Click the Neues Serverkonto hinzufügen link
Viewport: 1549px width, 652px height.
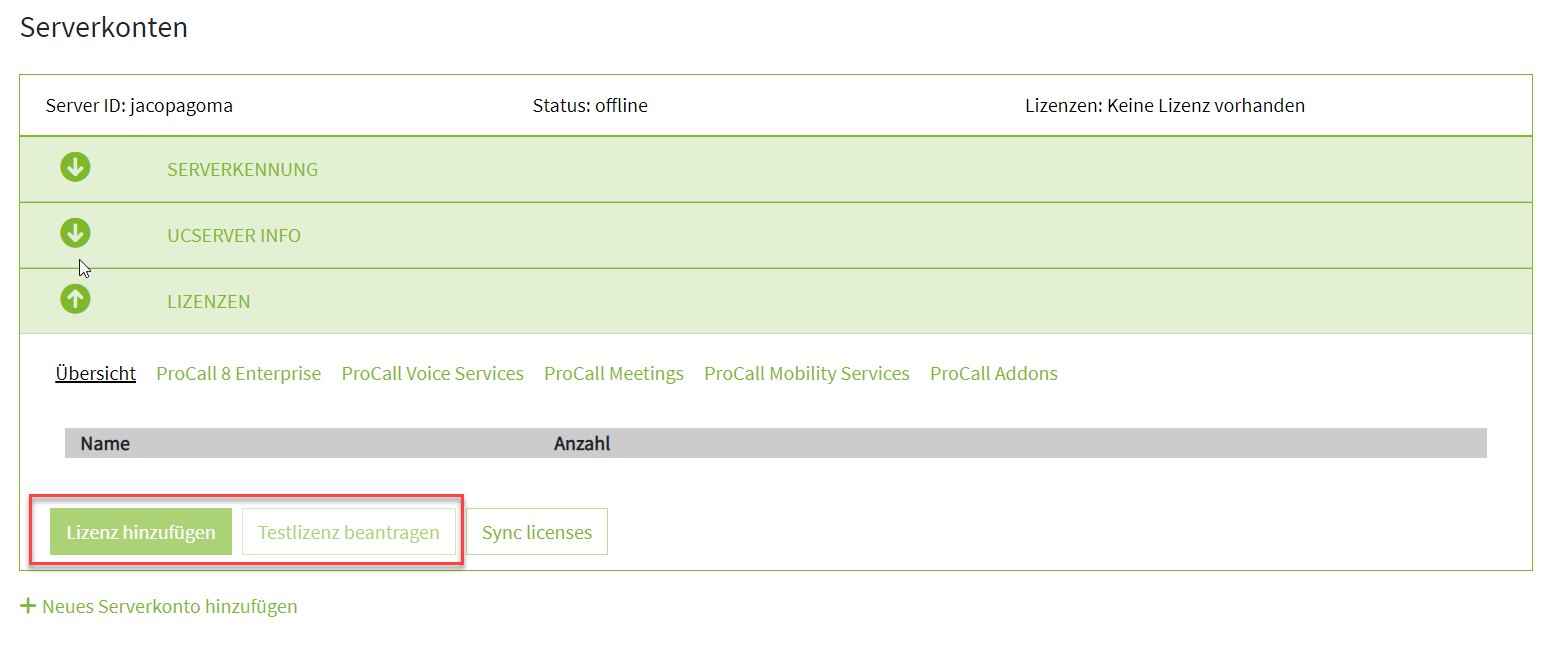170,607
